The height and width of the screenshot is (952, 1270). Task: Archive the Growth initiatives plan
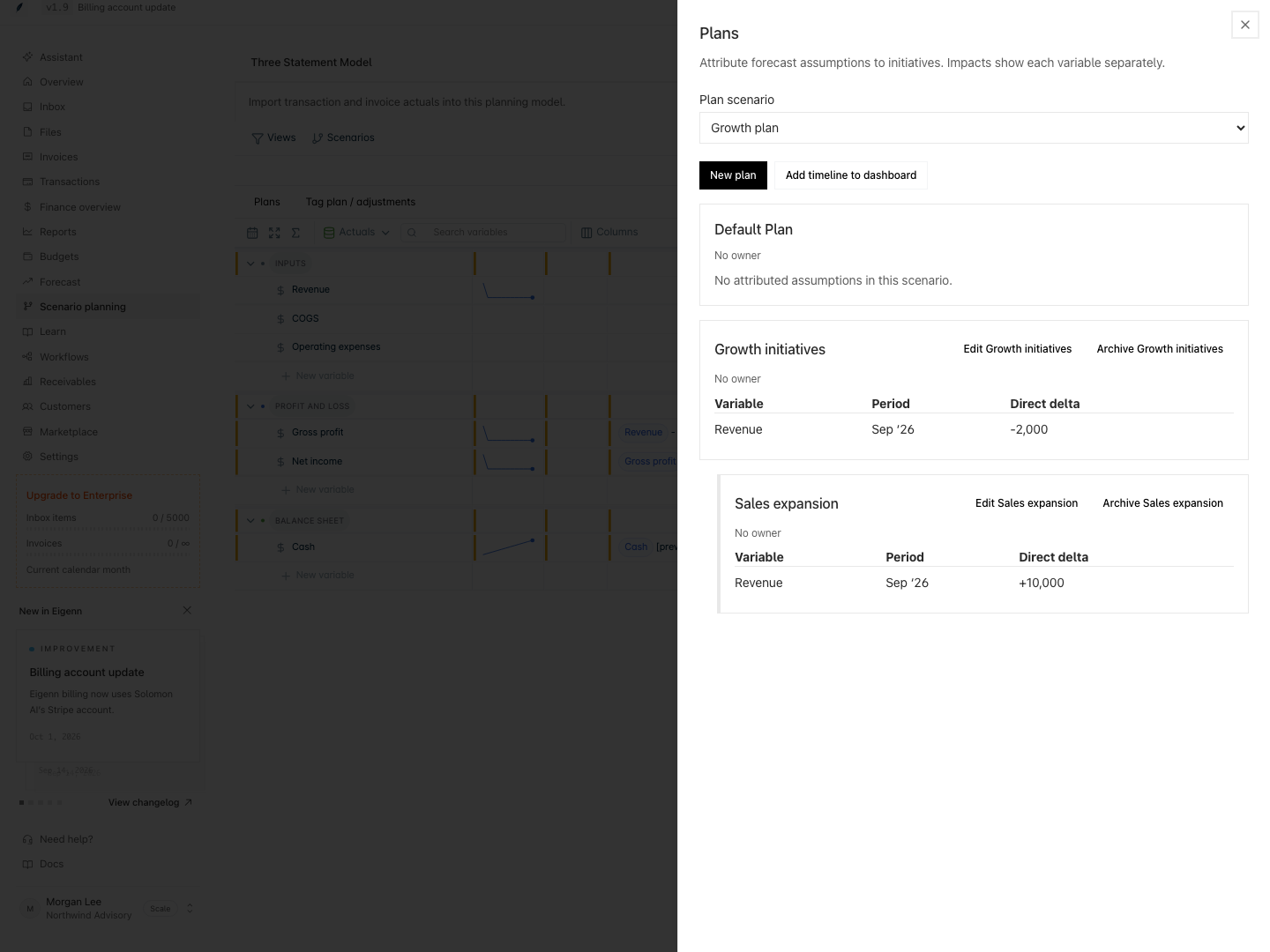(x=1160, y=349)
